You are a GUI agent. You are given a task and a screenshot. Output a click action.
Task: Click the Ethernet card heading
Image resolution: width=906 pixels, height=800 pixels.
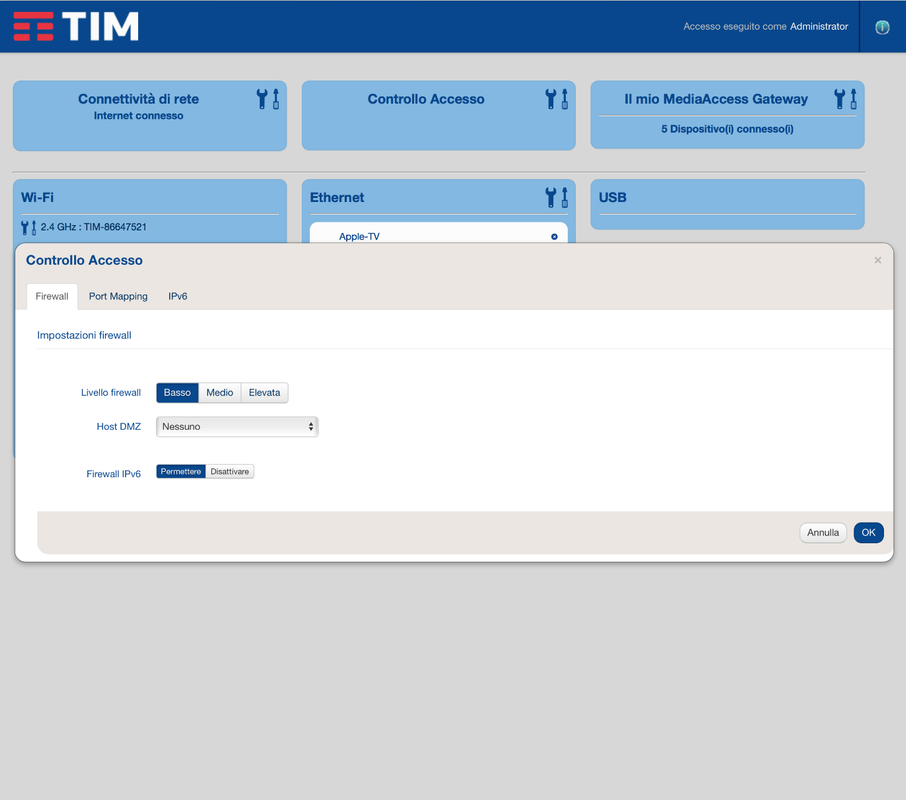(337, 198)
